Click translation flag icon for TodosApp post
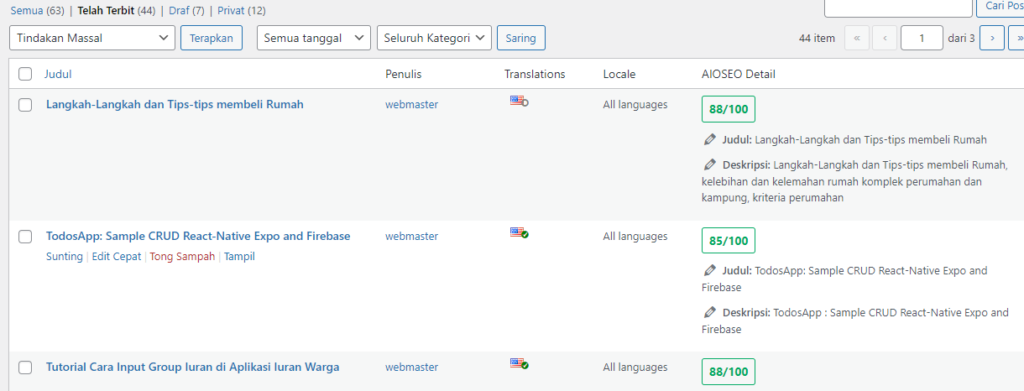Viewport: 1024px width, 391px height. (x=519, y=232)
